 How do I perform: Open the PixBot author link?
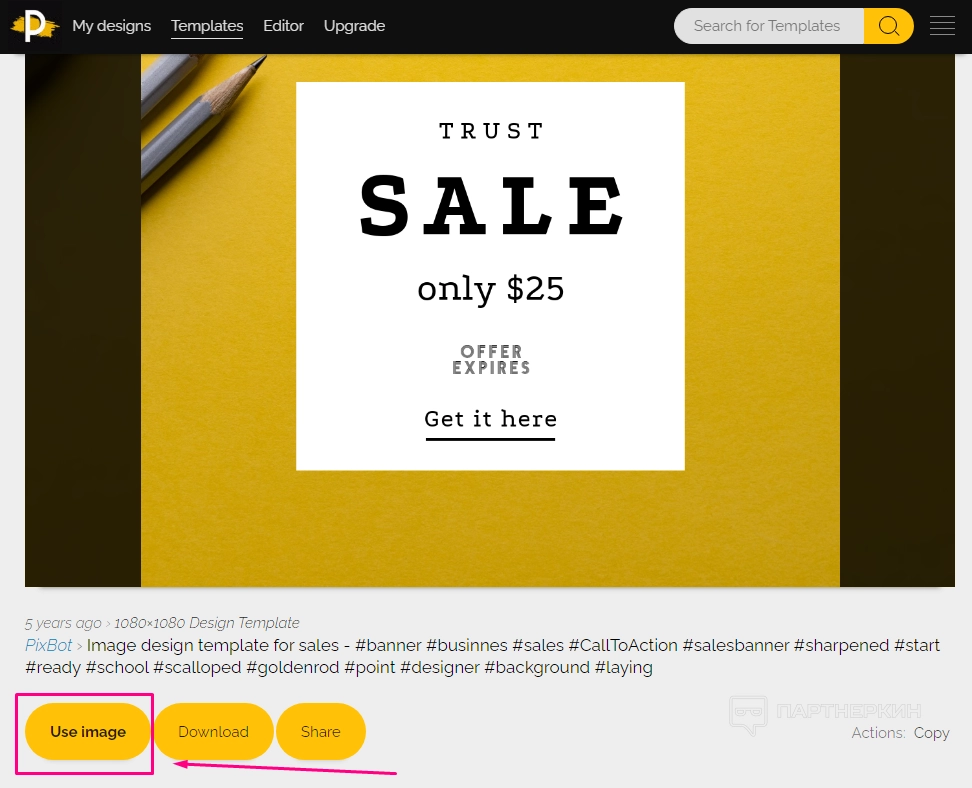48,645
